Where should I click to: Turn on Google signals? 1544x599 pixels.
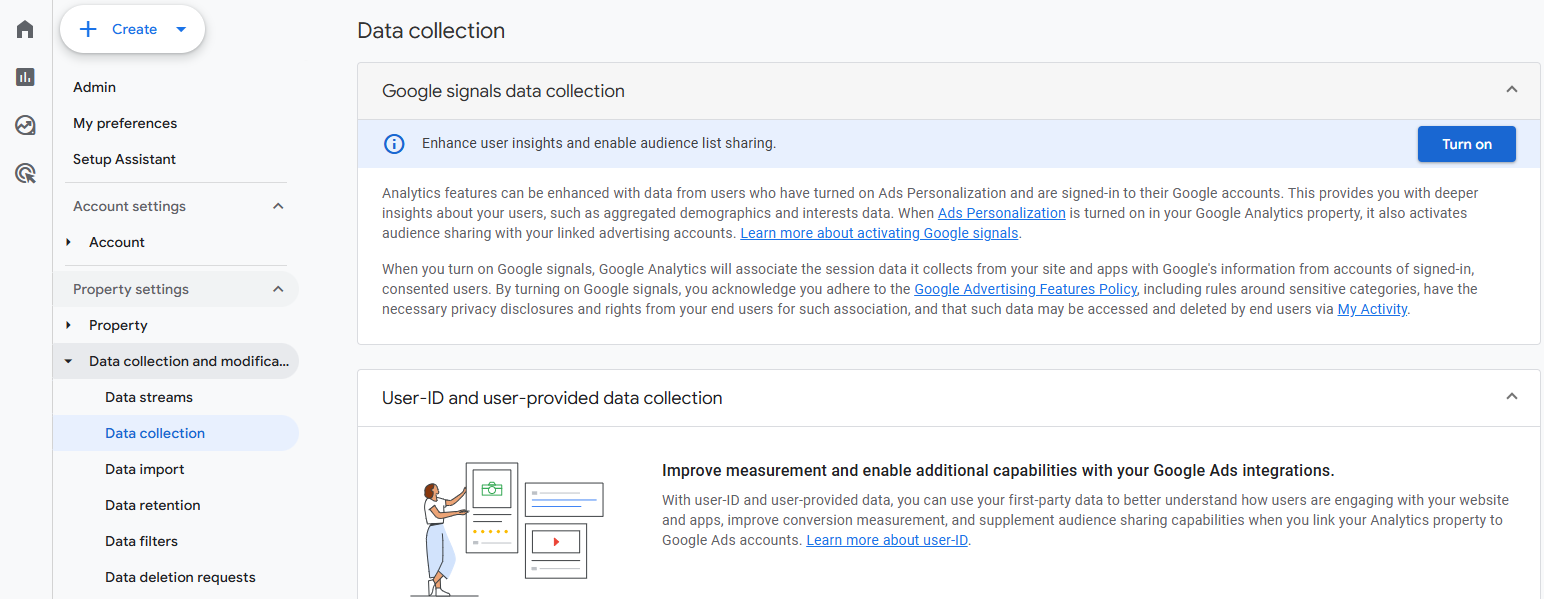1466,144
